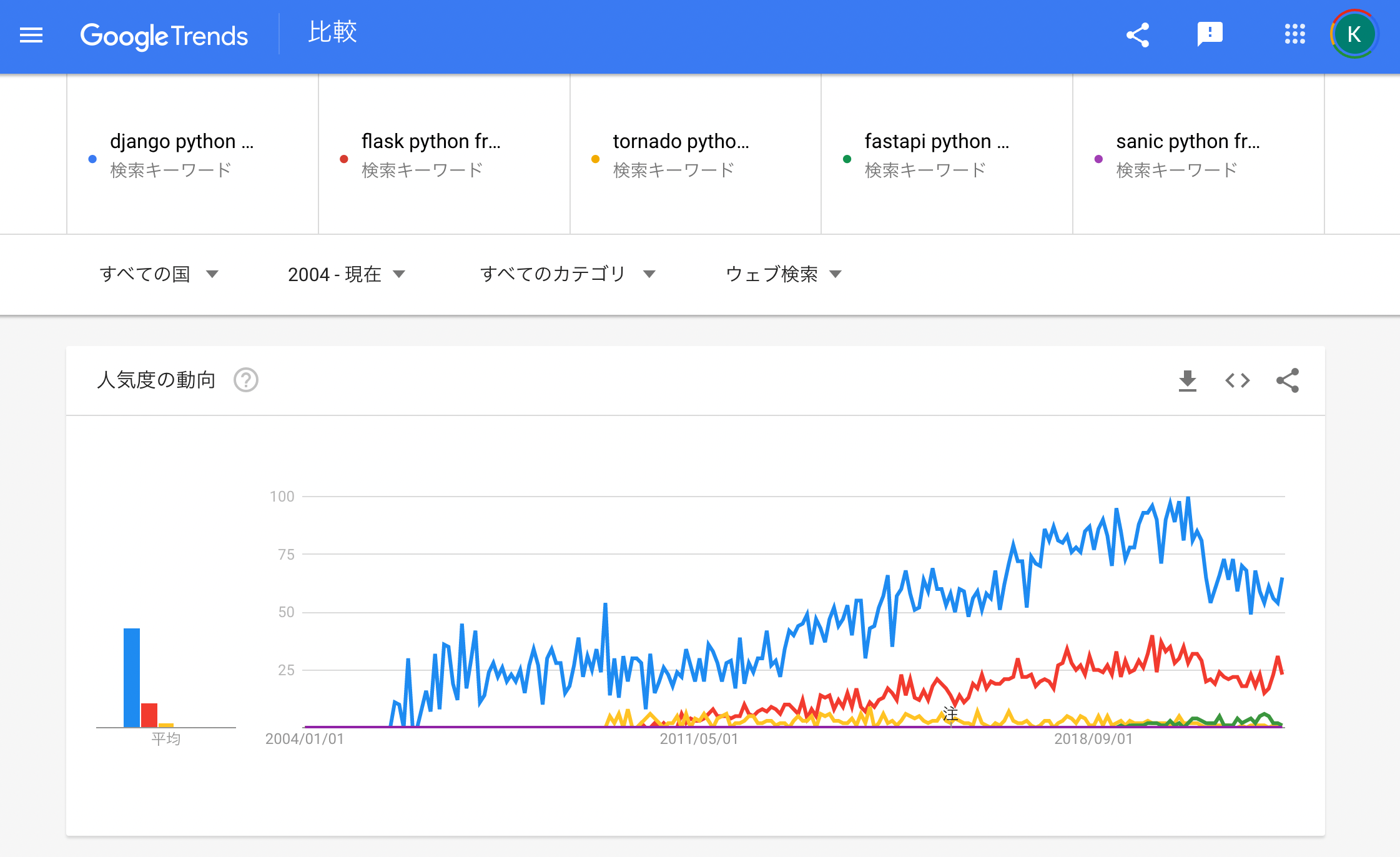Open the すべてのカテゴリ category dropdown
Image resolution: width=1400 pixels, height=857 pixels.
pyautogui.click(x=568, y=274)
